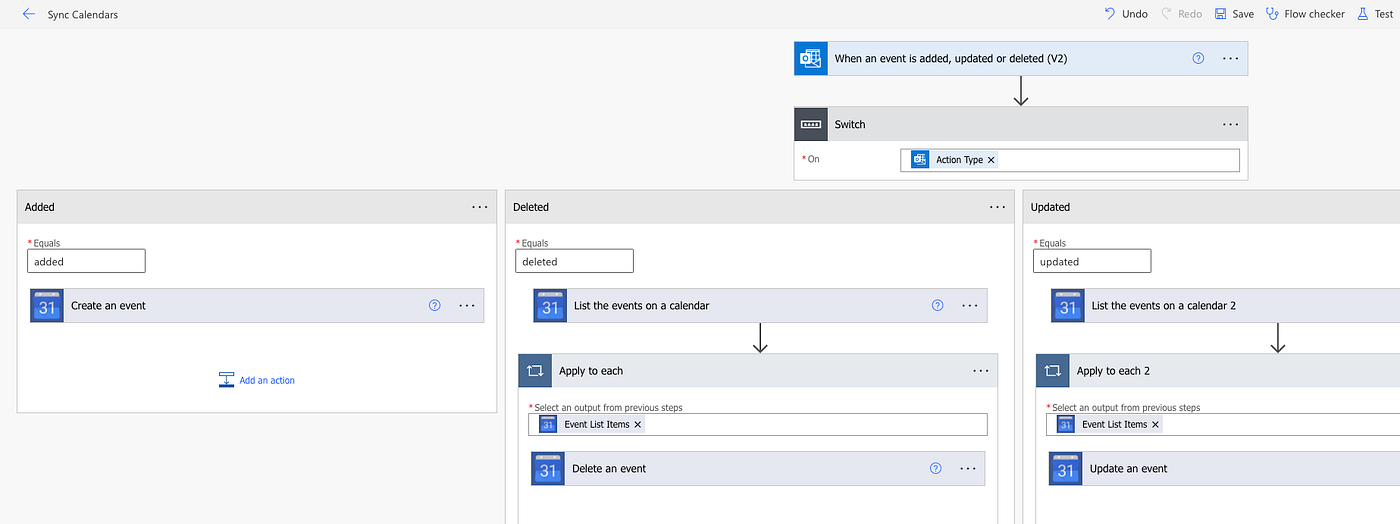This screenshot has width=1400, height=524.
Task: Click the Switch On input field
Action: click(x=1070, y=160)
